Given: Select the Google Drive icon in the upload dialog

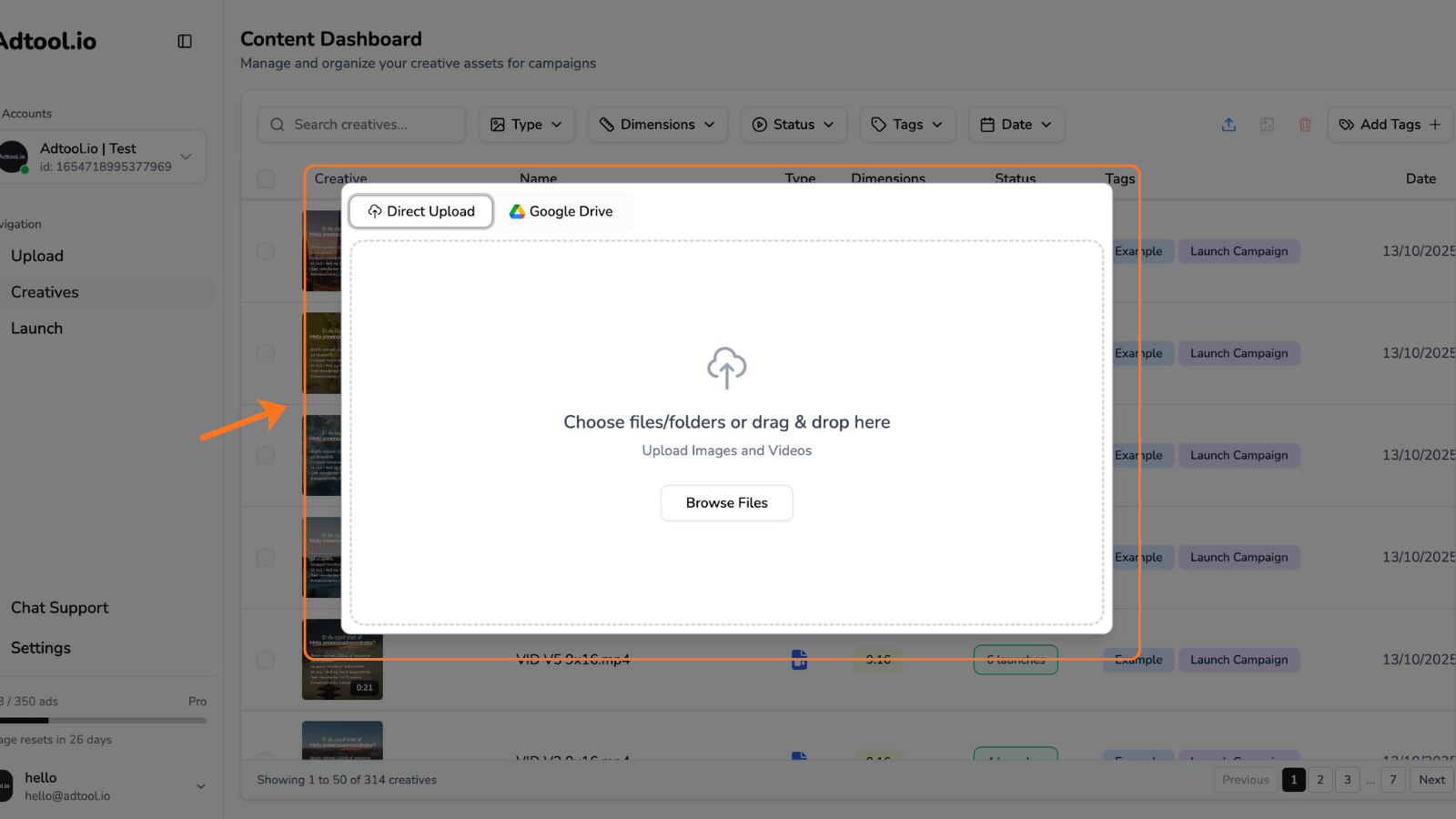Looking at the screenshot, I should 517,211.
